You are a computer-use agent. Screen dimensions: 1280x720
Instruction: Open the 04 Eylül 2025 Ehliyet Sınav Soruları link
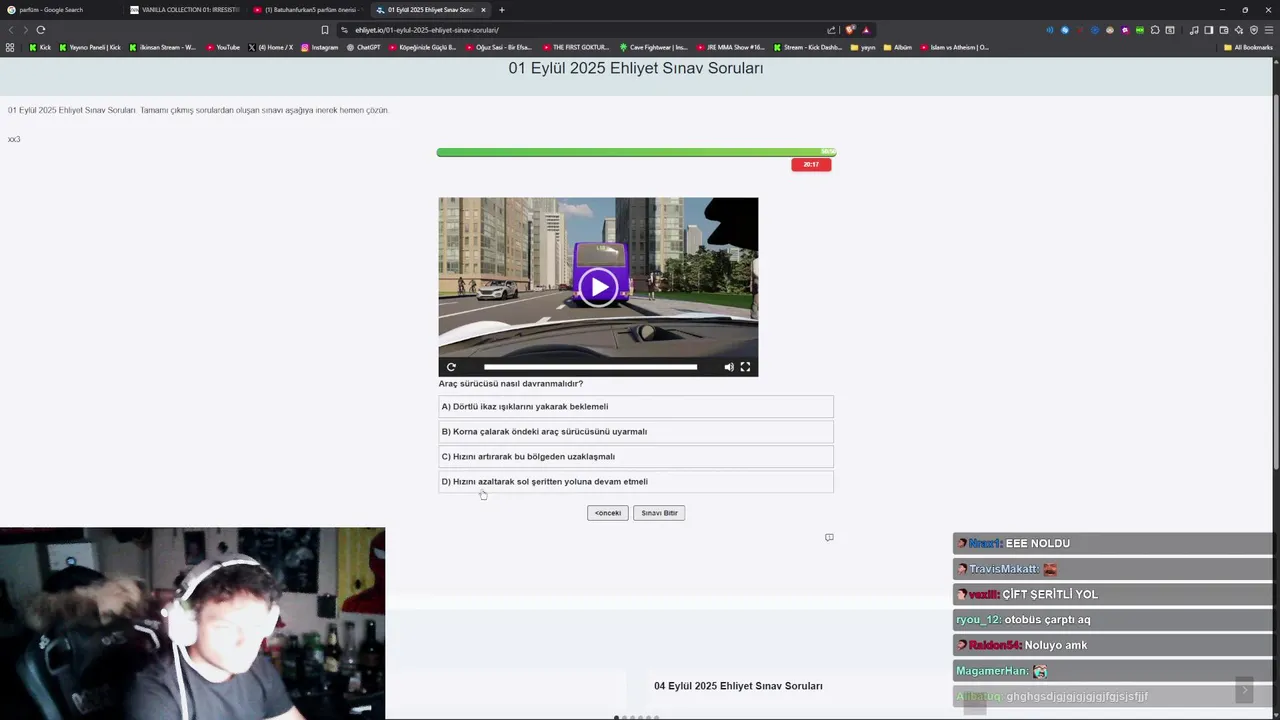click(x=738, y=686)
